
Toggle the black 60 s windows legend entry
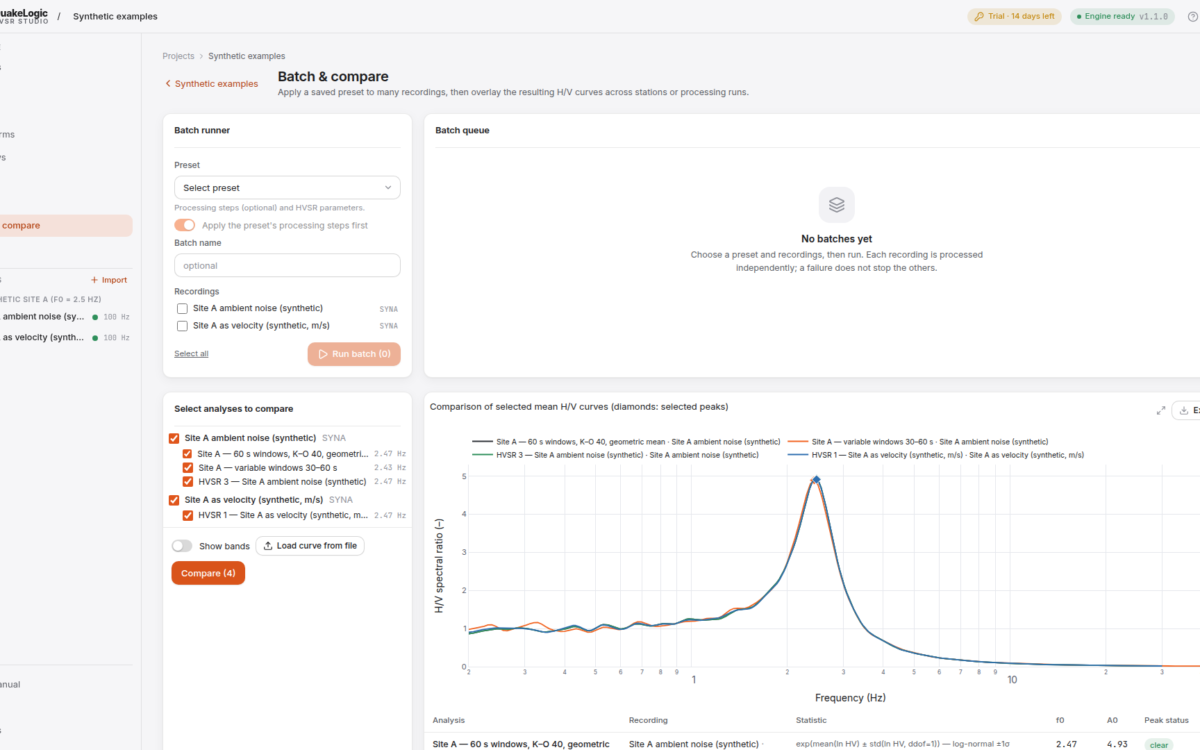[x=625, y=441]
